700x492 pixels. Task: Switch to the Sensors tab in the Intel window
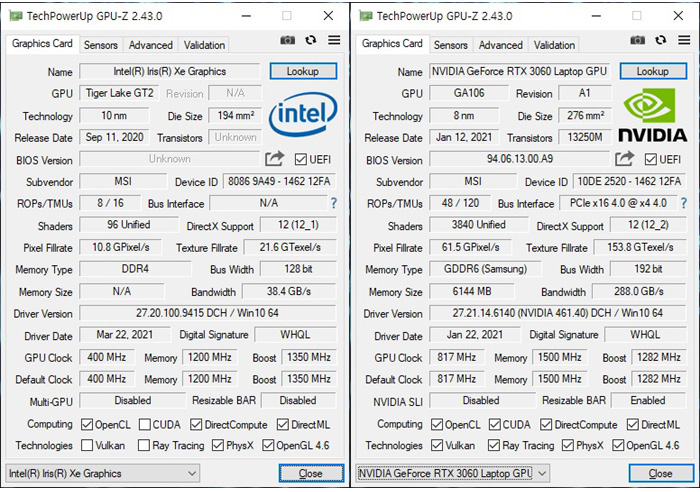click(100, 45)
